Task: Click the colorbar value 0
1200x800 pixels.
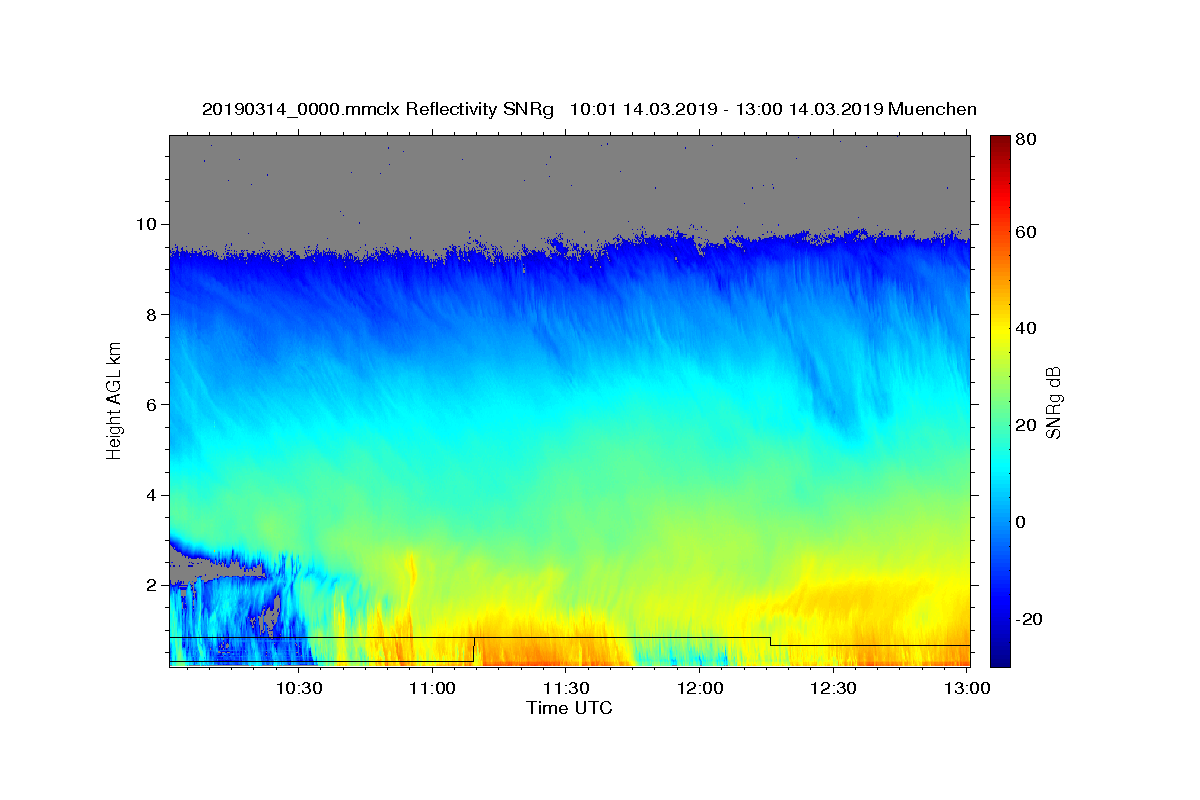Action: tap(1022, 522)
